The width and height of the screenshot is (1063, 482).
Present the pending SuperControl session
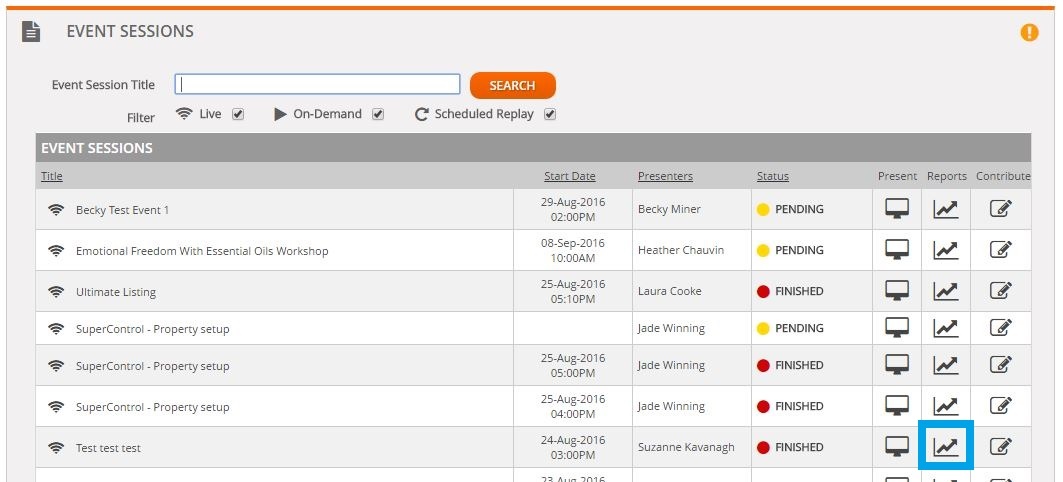pos(897,328)
